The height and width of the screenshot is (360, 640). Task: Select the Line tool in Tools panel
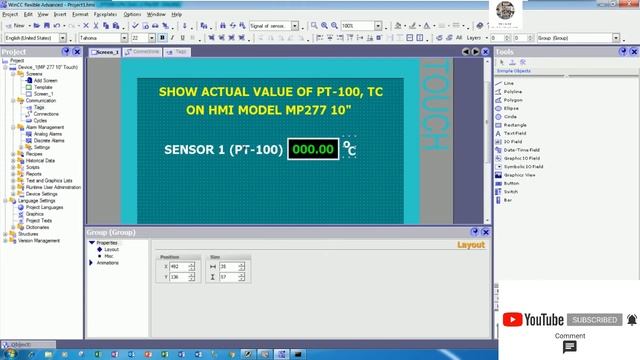click(505, 83)
